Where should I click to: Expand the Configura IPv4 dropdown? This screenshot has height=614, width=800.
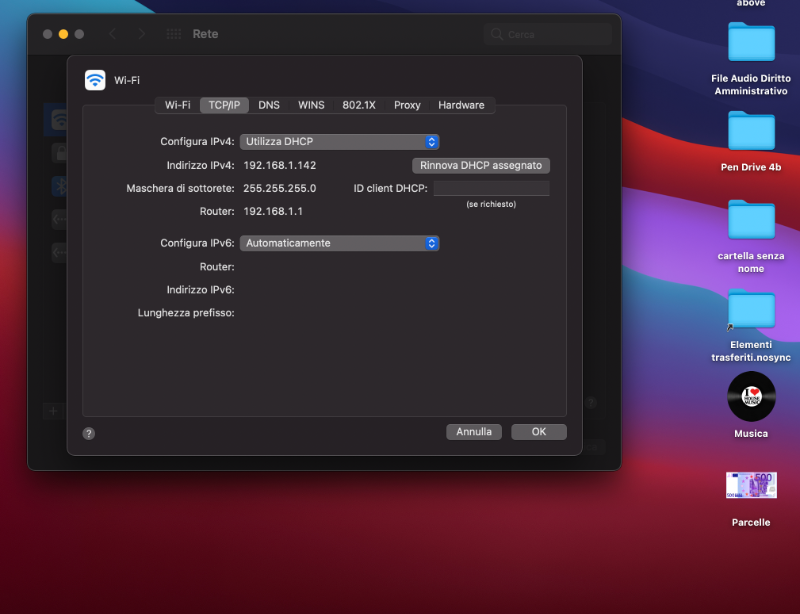click(339, 142)
